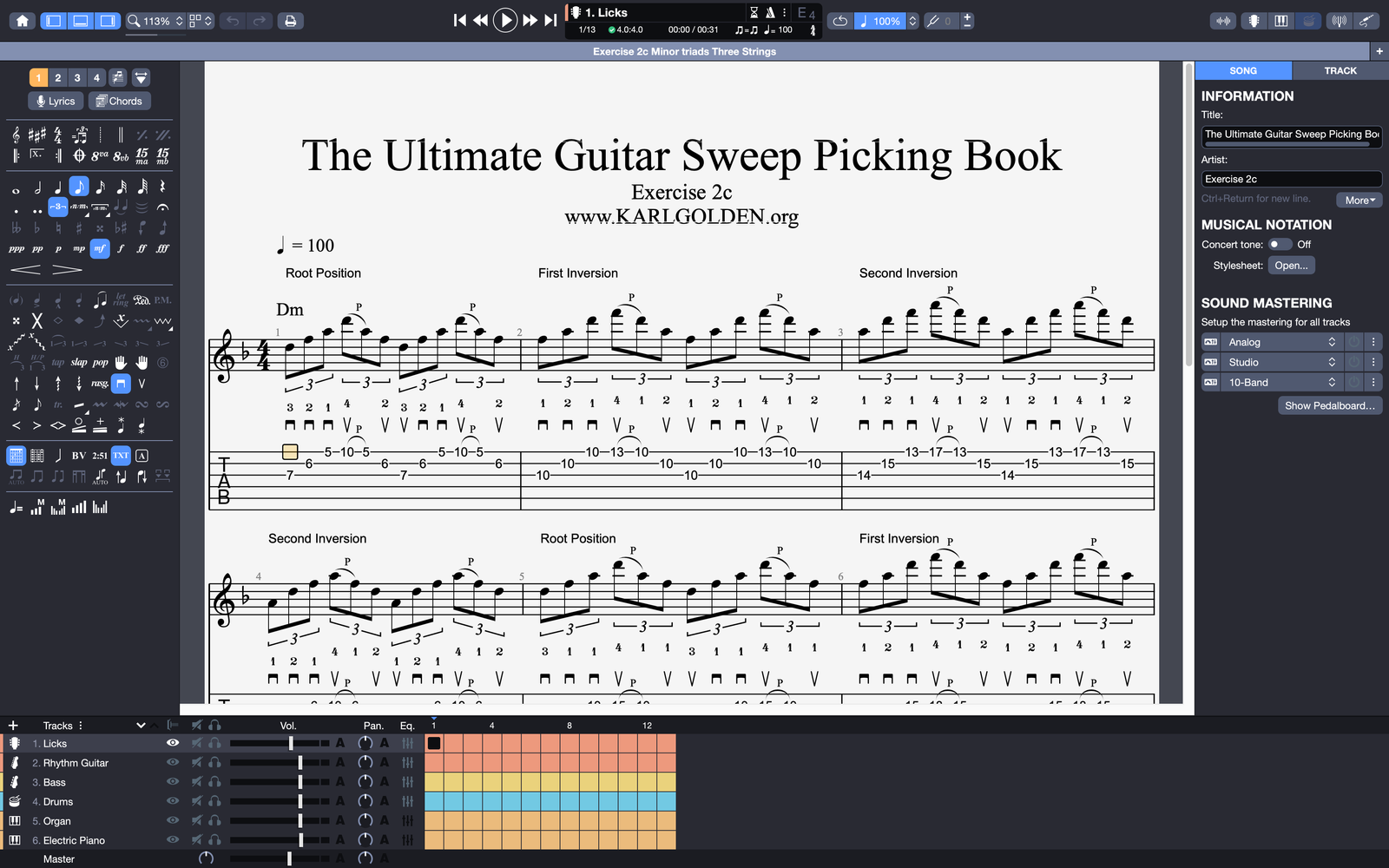Image resolution: width=1389 pixels, height=868 pixels.
Task: Click the Home icon in top toolbar
Action: pyautogui.click(x=23, y=21)
